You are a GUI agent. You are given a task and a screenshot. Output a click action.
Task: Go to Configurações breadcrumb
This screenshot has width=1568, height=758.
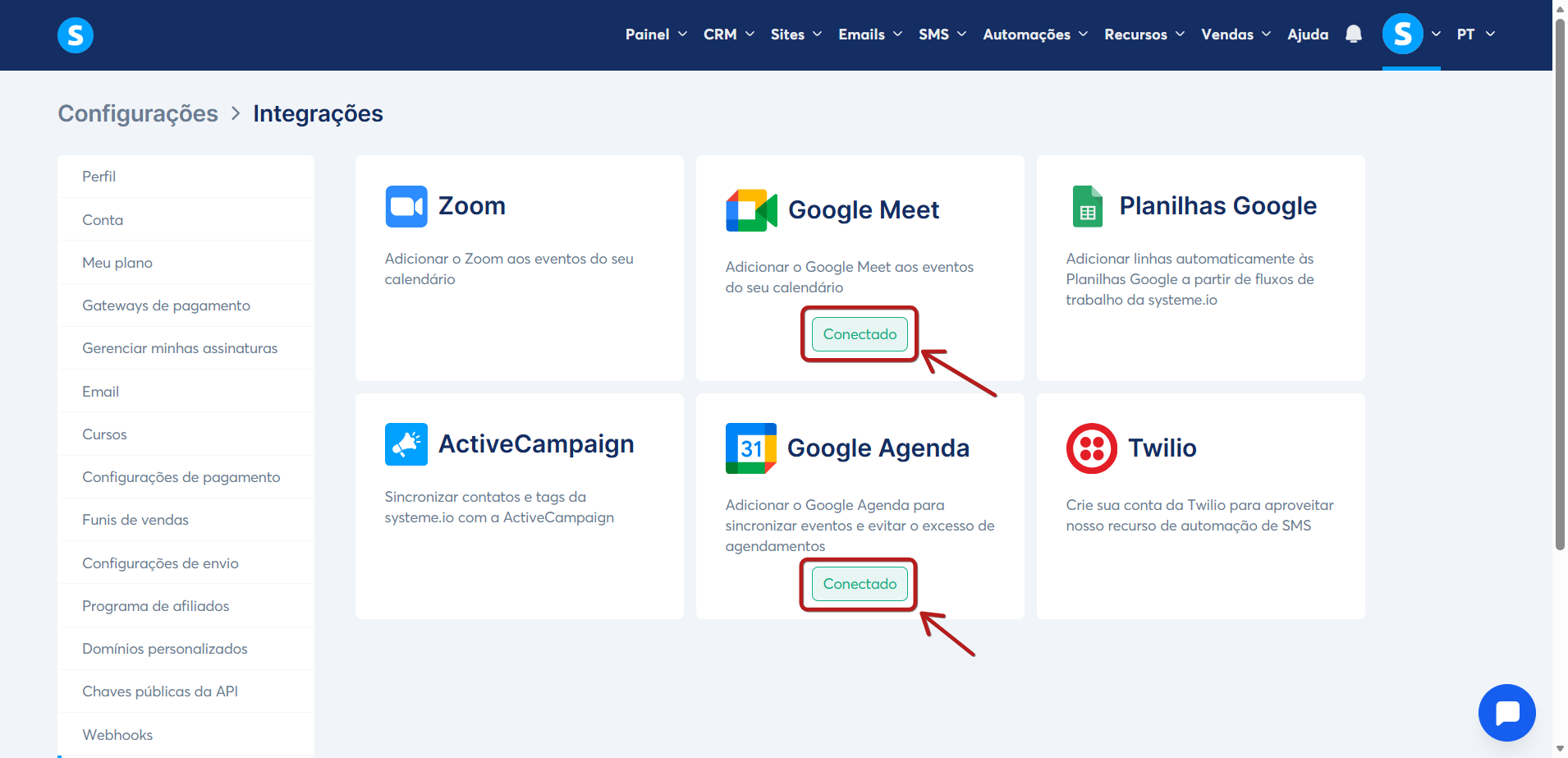138,113
